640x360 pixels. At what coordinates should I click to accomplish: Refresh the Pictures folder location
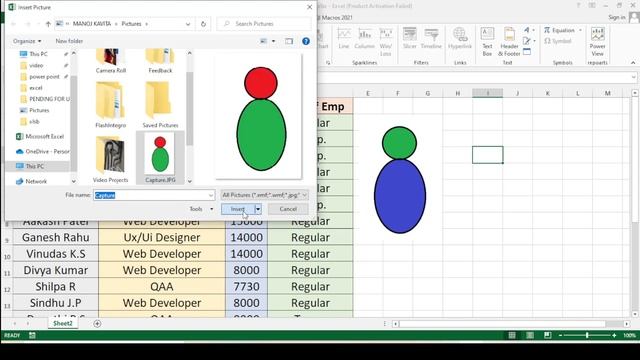[x=203, y=24]
